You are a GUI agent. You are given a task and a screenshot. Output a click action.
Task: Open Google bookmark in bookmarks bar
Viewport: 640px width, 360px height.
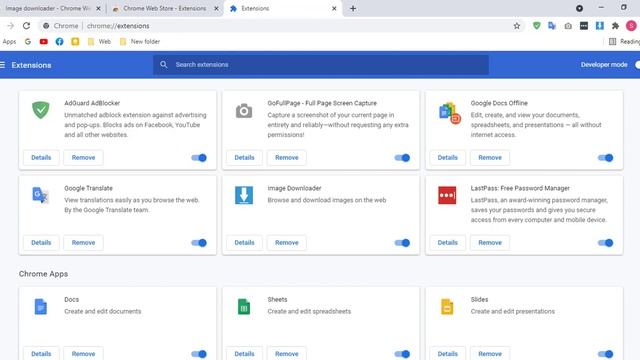[x=28, y=41]
